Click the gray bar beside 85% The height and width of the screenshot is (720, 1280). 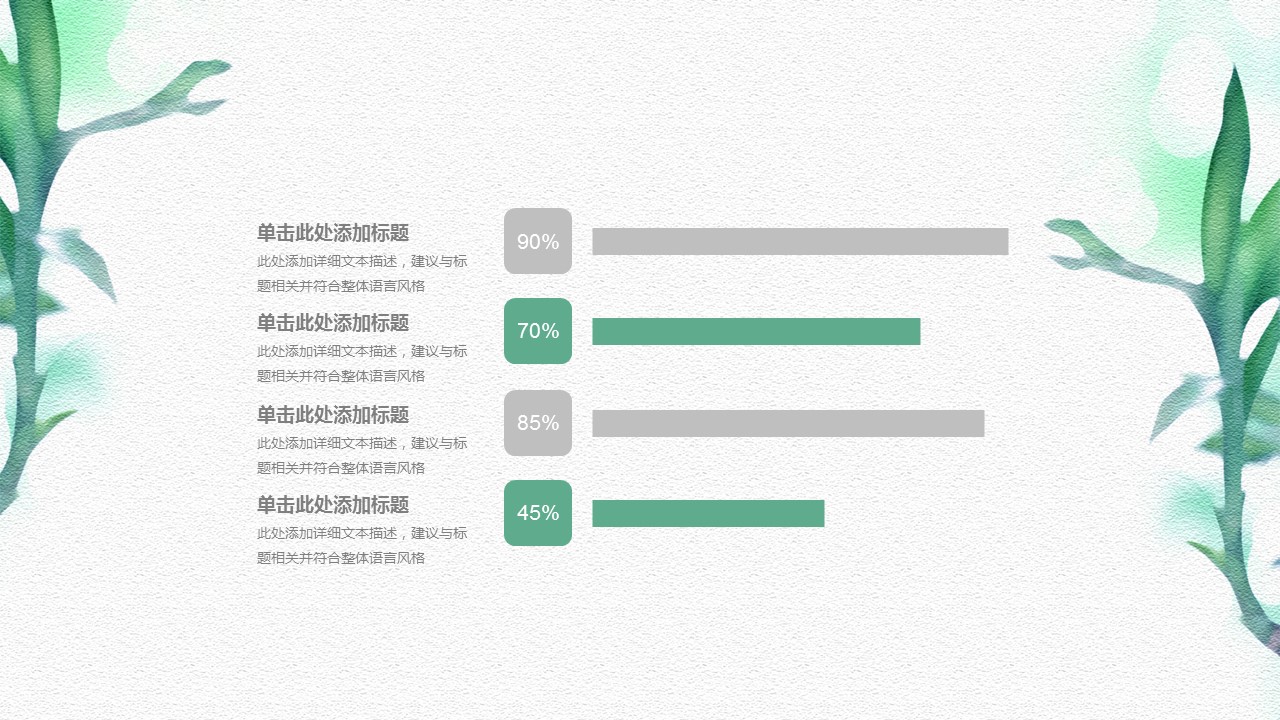tap(788, 423)
